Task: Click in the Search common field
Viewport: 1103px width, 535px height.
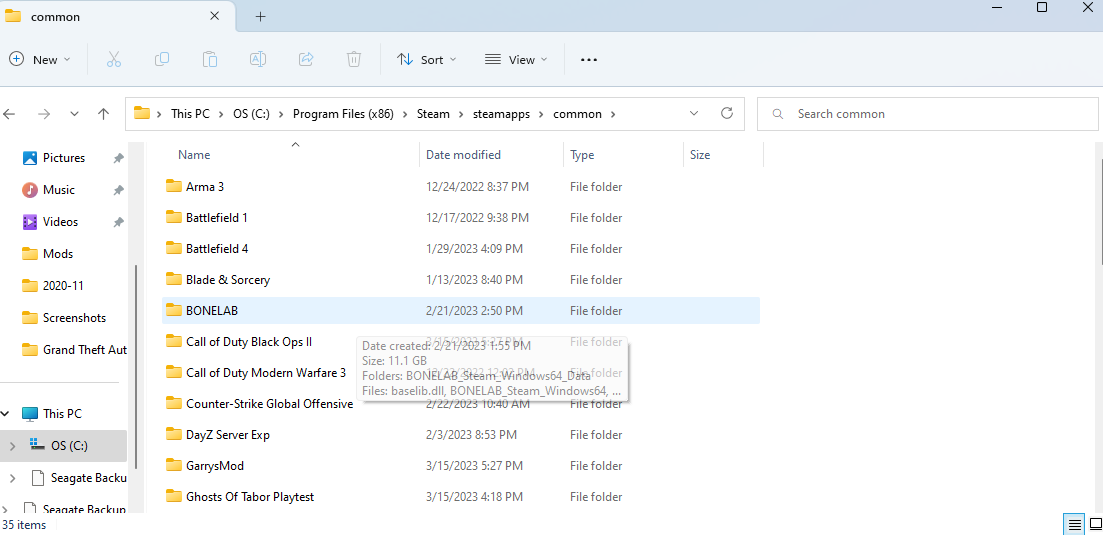Action: pos(928,114)
